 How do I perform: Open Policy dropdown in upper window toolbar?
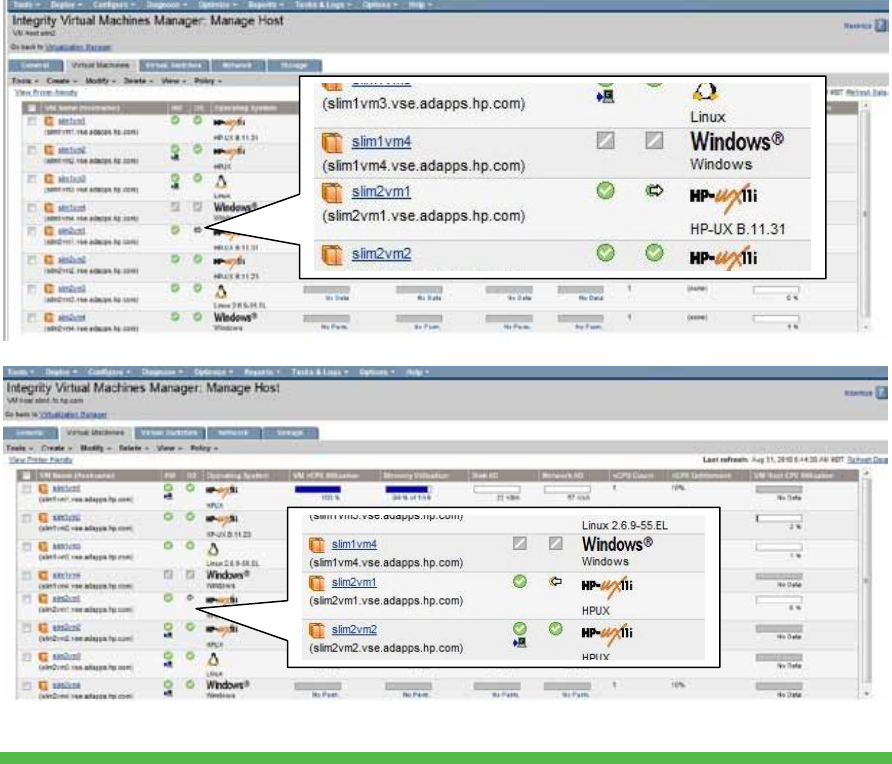pos(208,81)
